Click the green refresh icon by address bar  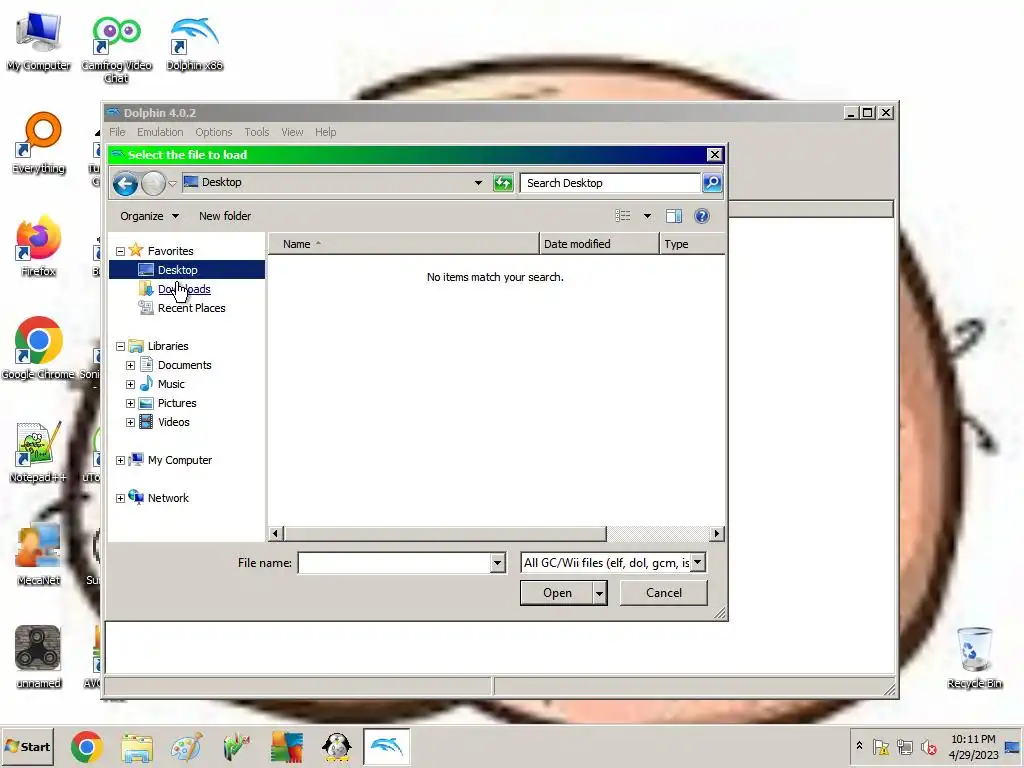503,183
